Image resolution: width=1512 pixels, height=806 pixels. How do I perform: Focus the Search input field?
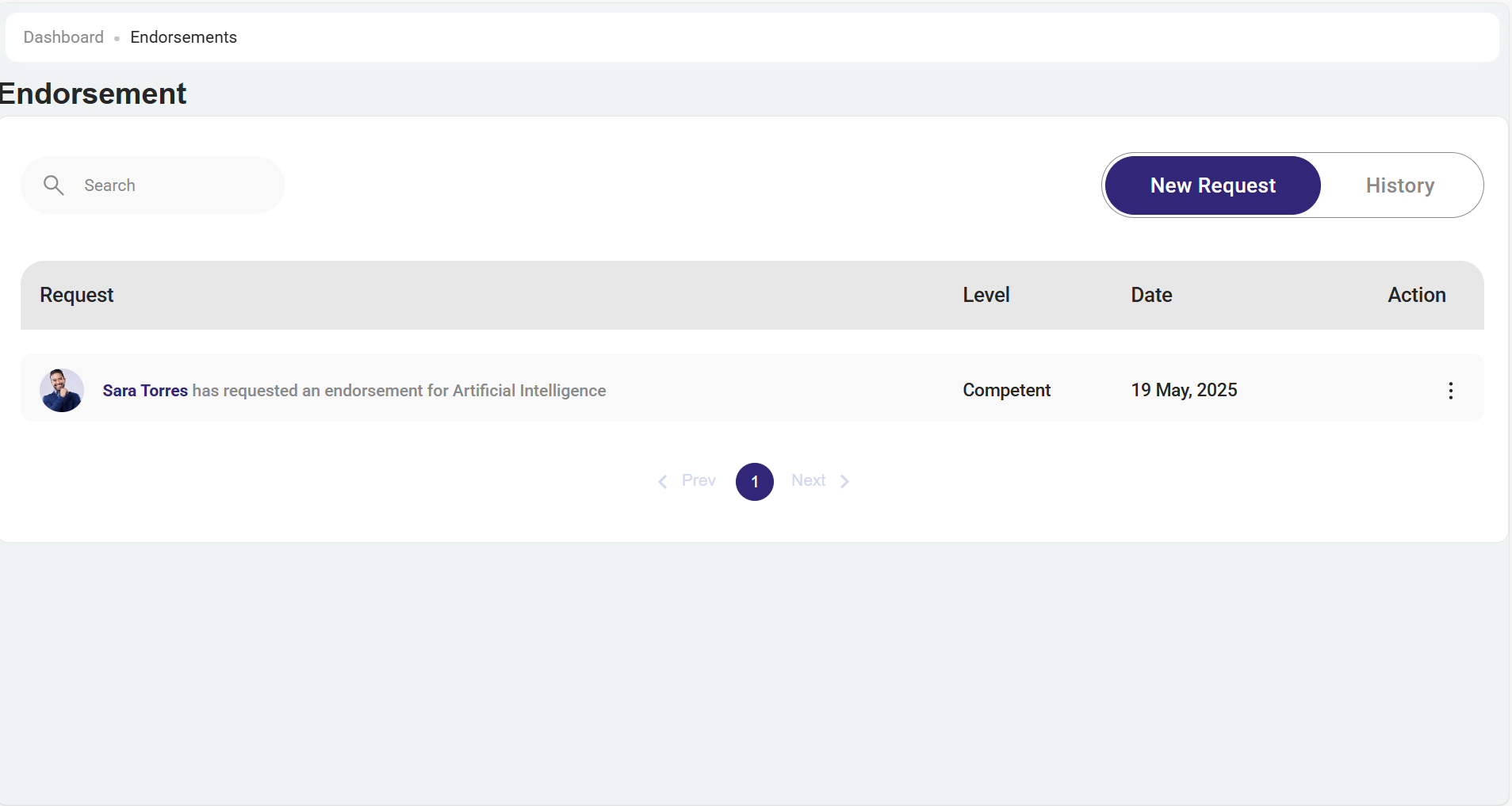pyautogui.click(x=174, y=185)
